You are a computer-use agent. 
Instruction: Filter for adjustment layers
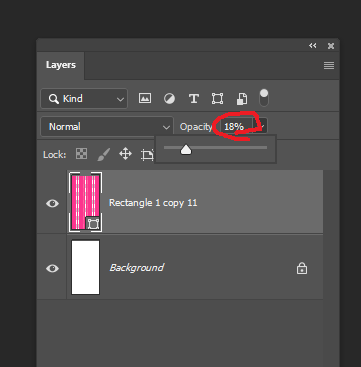click(169, 99)
